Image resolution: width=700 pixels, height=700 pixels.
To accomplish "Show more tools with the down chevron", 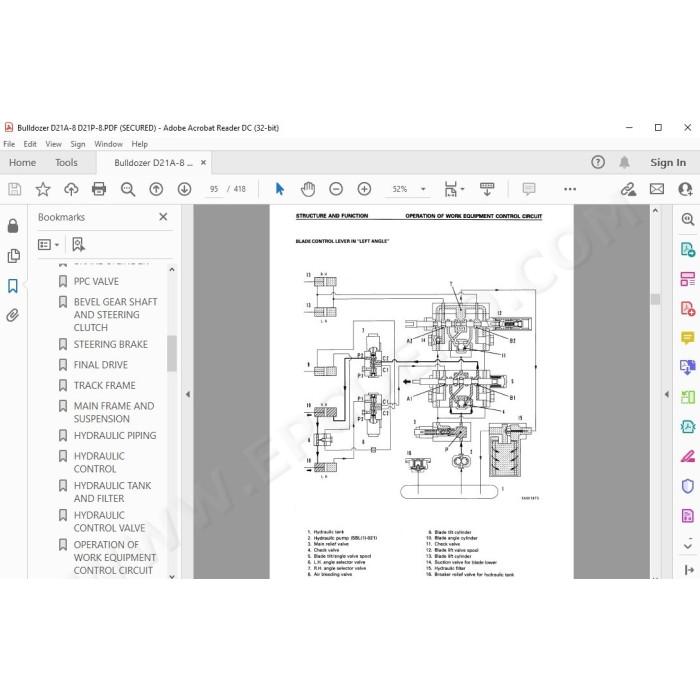I will [688, 546].
